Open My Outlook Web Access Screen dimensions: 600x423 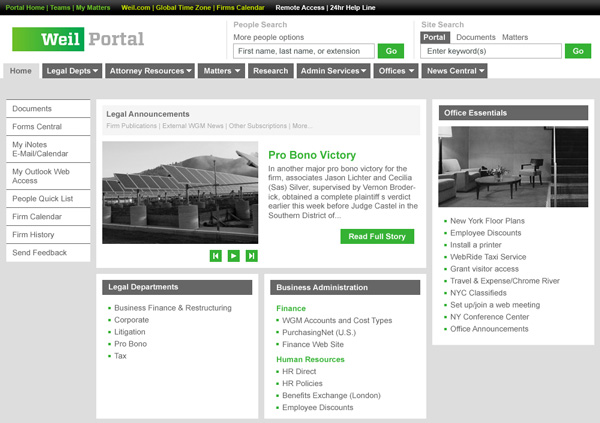[x=48, y=176]
